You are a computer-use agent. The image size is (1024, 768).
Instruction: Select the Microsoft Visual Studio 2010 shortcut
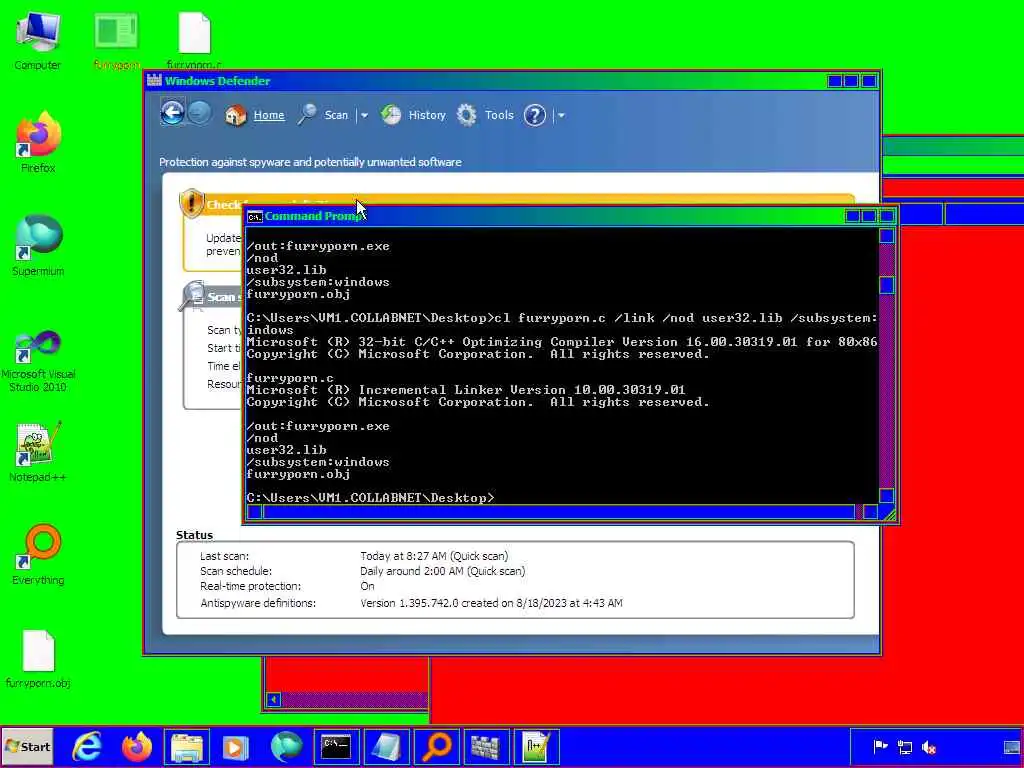click(38, 360)
